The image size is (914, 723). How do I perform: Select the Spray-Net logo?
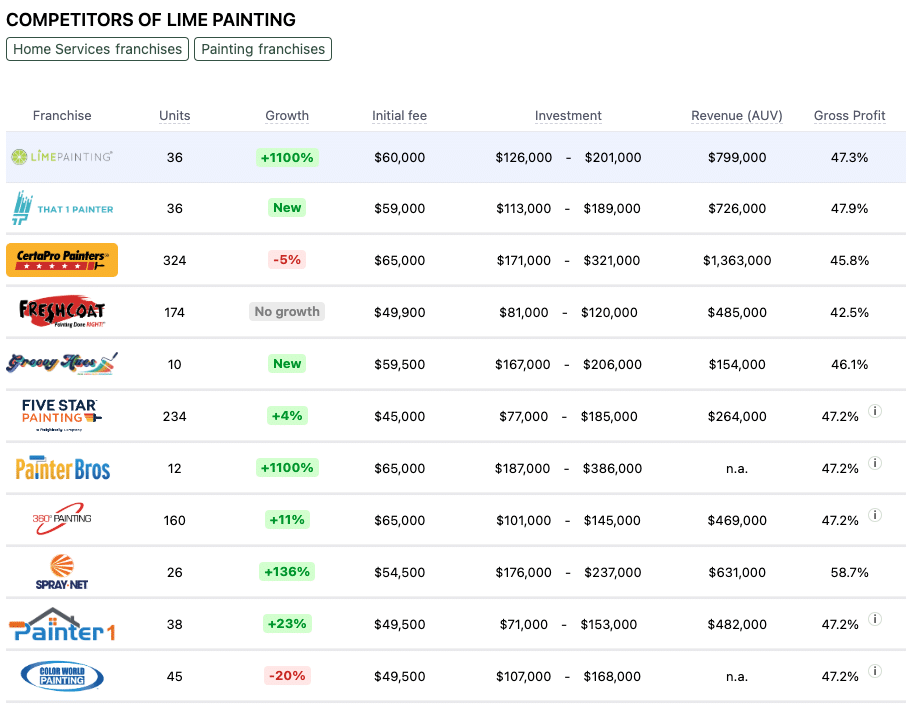62,571
